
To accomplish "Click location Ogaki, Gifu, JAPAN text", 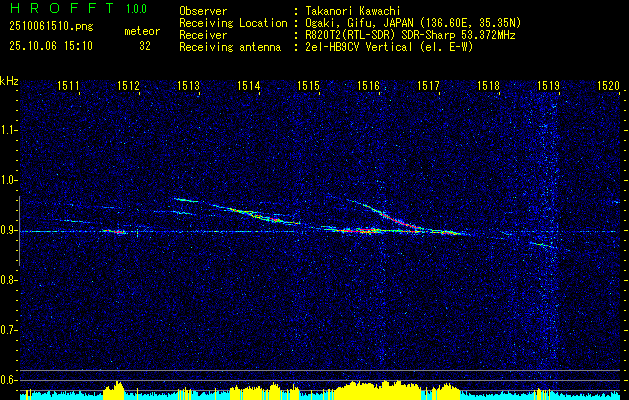I will 413,23.
